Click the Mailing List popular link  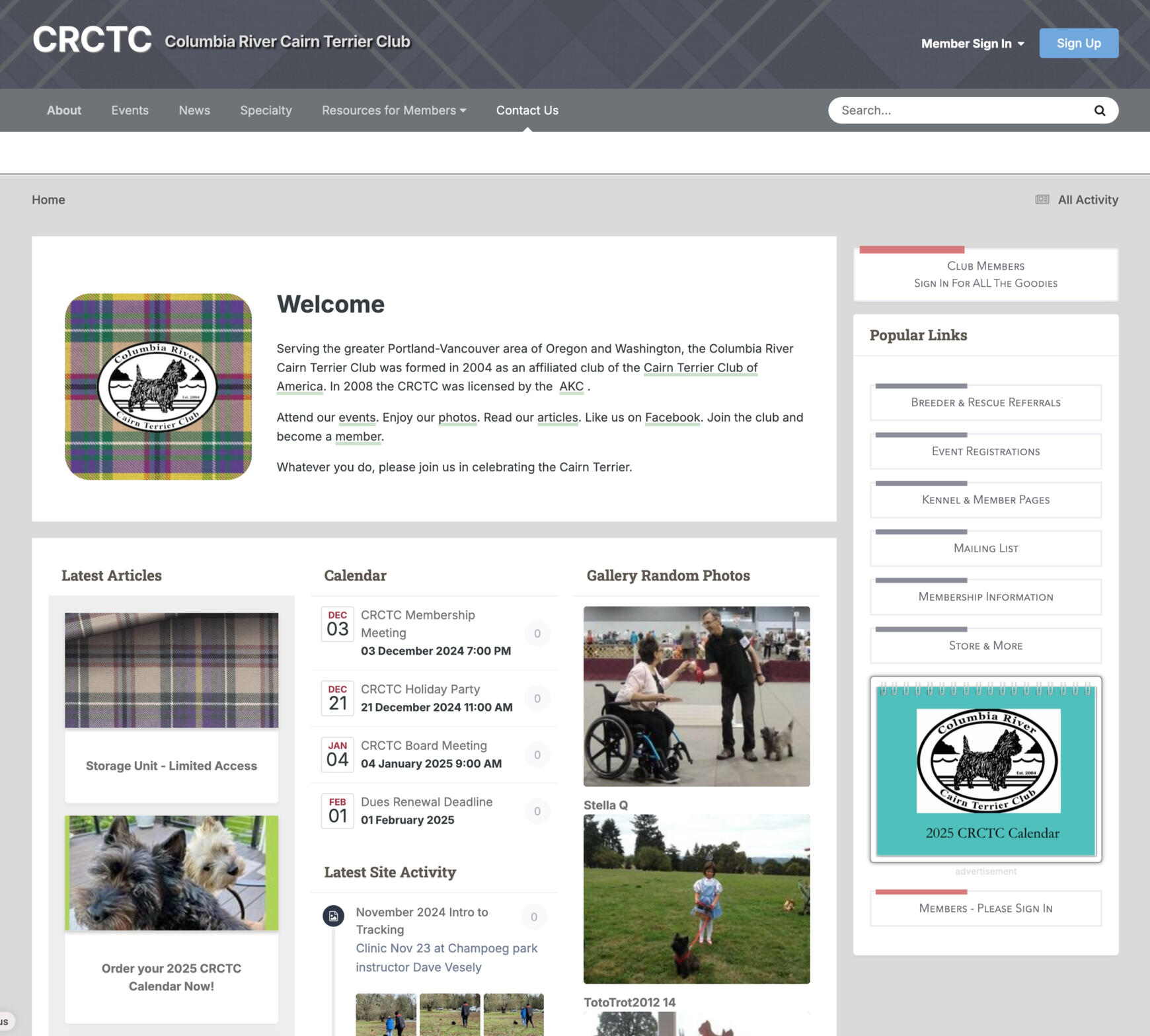(985, 548)
